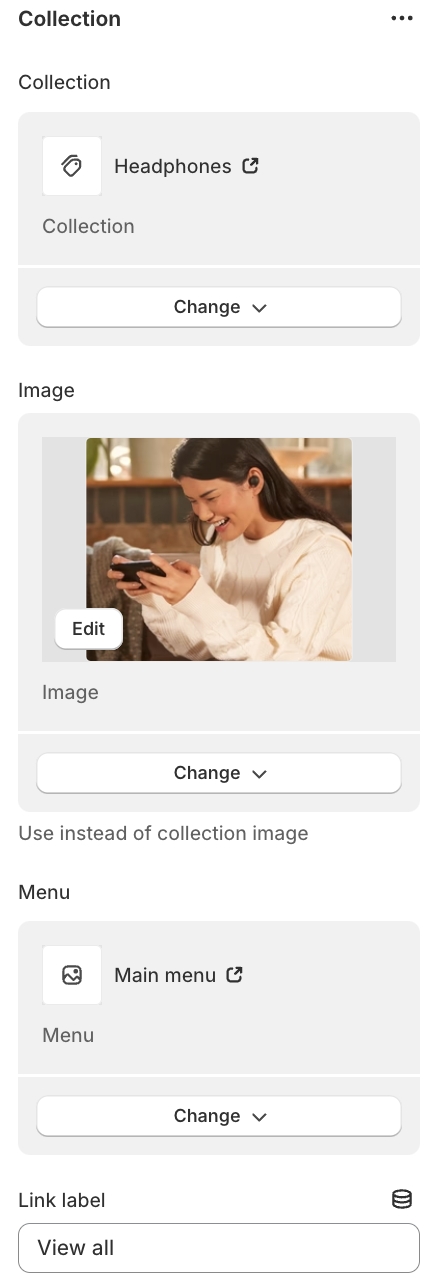Click the tag icon beside Headphones
Screen dimensions: 440x1278
(72, 166)
